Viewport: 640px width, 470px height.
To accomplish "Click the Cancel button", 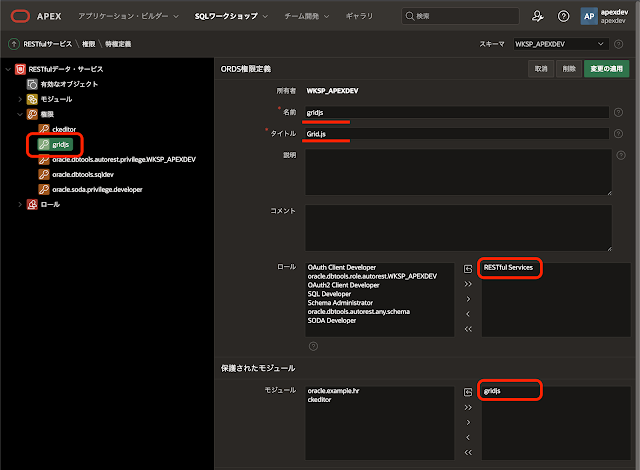I will [541, 69].
